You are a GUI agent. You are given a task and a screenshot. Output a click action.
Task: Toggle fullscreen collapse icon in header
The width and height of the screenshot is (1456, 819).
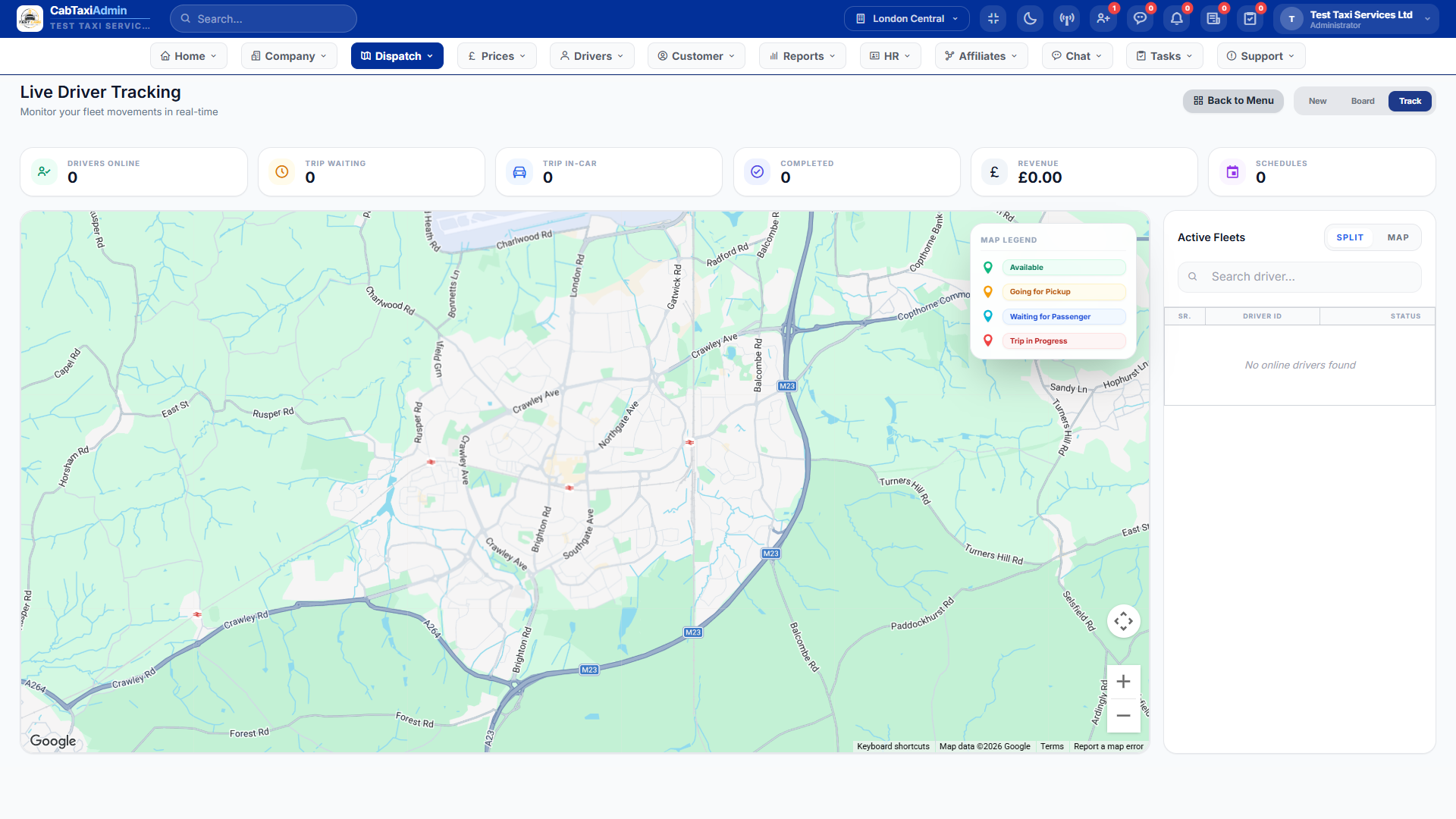point(993,18)
